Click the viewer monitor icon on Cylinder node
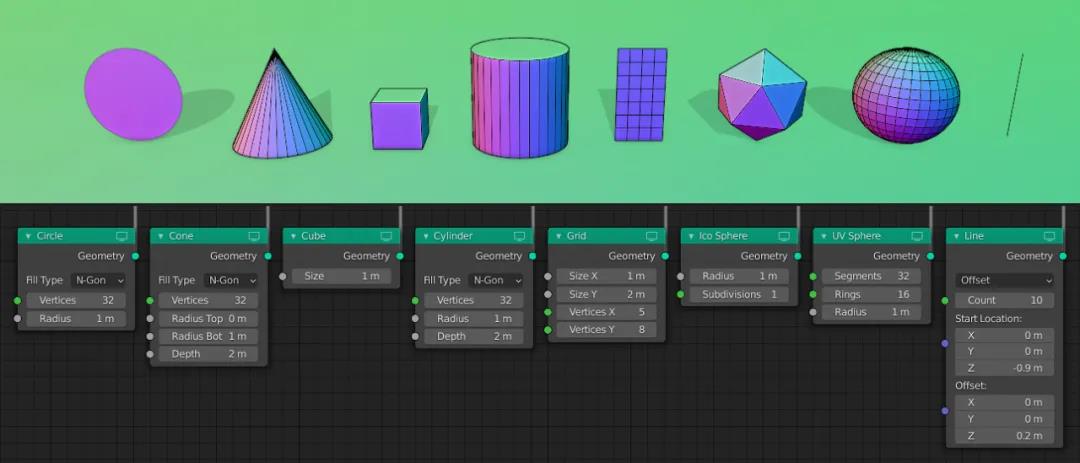The image size is (1080, 463). [x=519, y=236]
